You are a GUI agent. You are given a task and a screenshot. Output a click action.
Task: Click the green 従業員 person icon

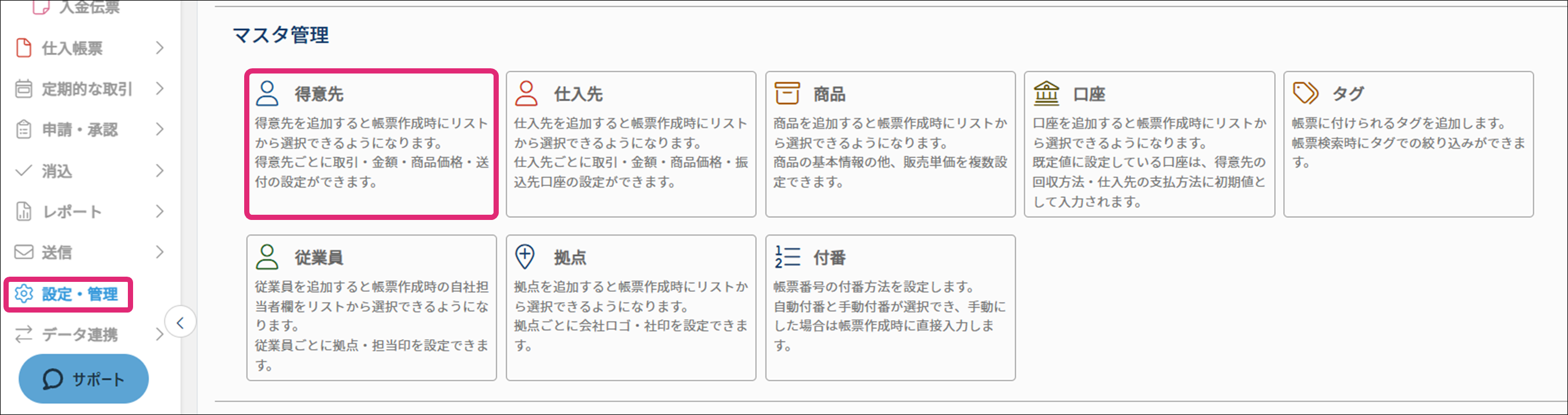click(267, 258)
